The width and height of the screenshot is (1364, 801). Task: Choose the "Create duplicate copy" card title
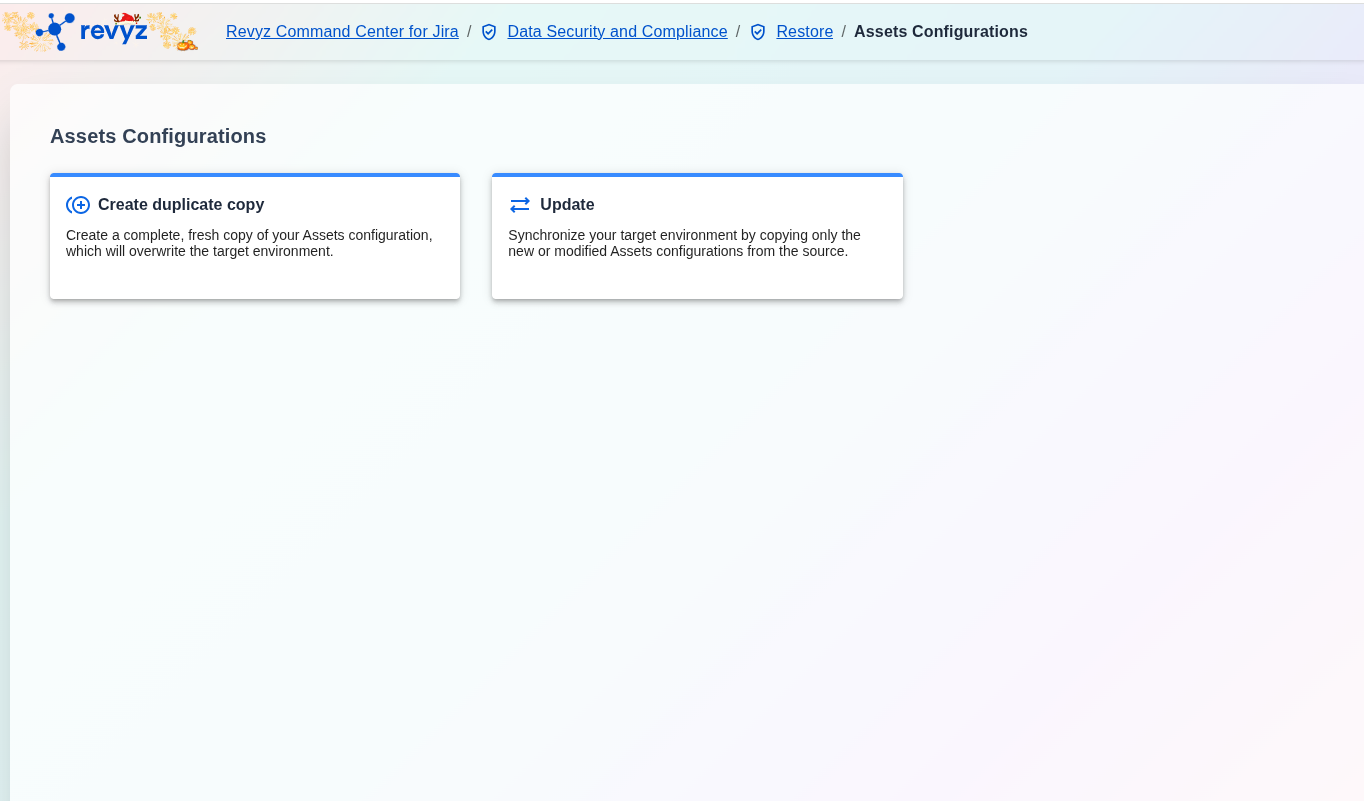tap(181, 205)
